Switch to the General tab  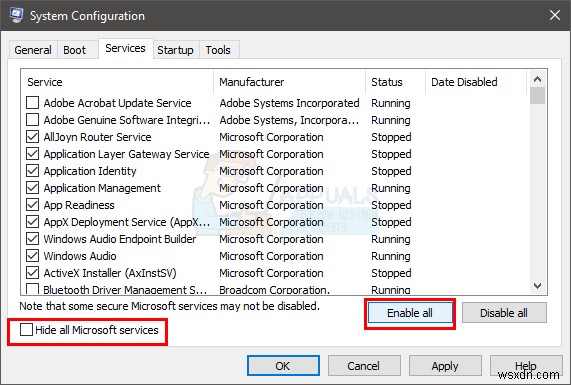[x=33, y=50]
